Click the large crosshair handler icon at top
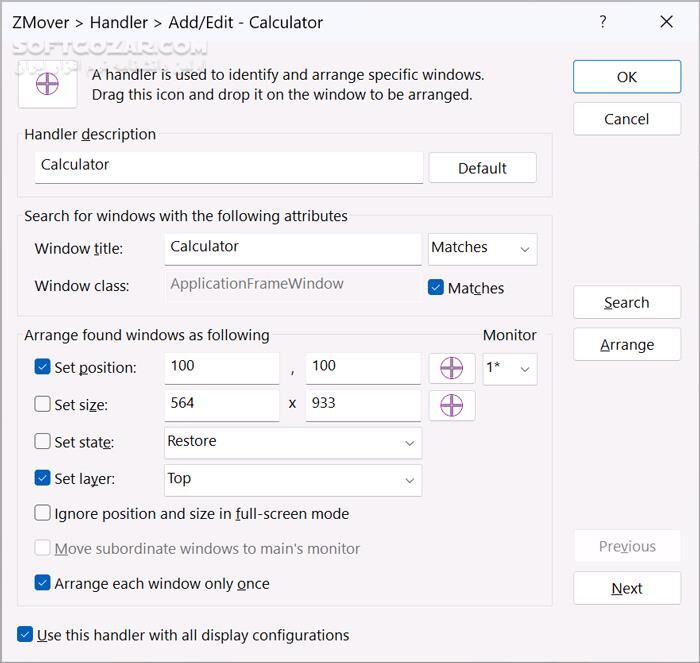The image size is (700, 663). [47, 85]
